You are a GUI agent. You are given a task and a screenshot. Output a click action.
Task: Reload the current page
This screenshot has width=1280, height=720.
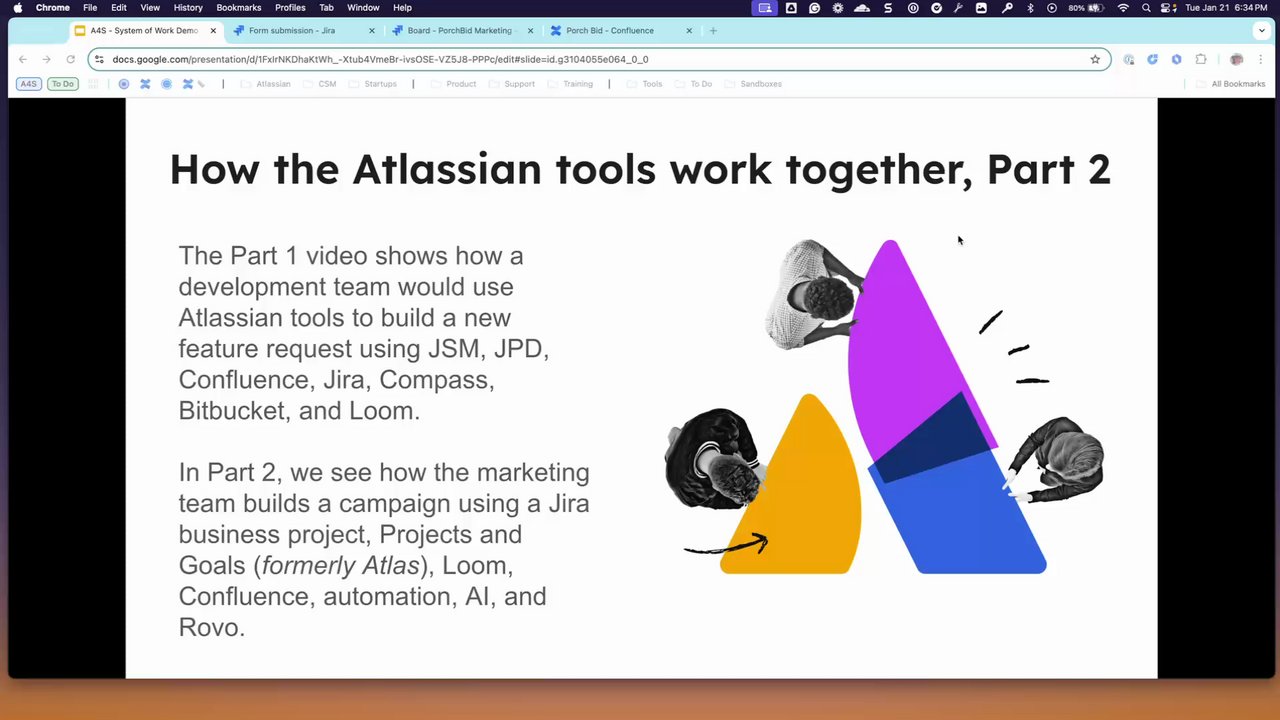[70, 59]
